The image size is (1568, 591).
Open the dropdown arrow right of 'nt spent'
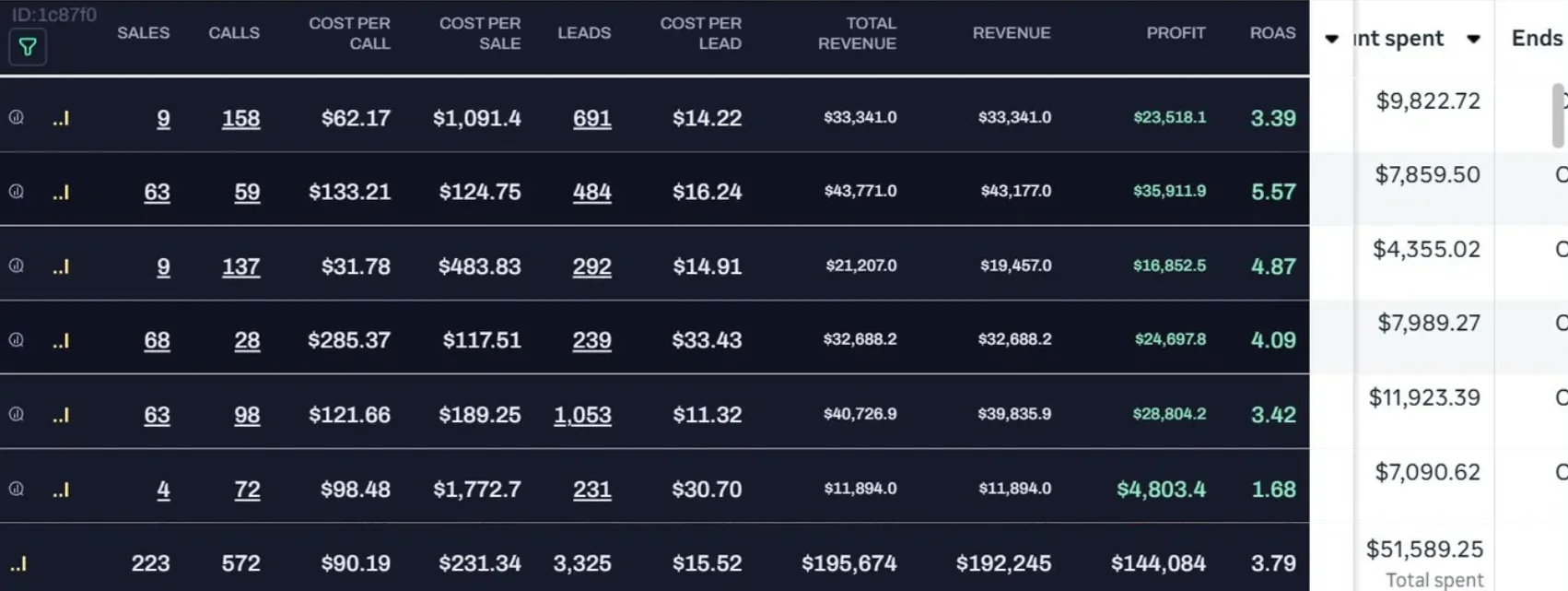click(1473, 39)
